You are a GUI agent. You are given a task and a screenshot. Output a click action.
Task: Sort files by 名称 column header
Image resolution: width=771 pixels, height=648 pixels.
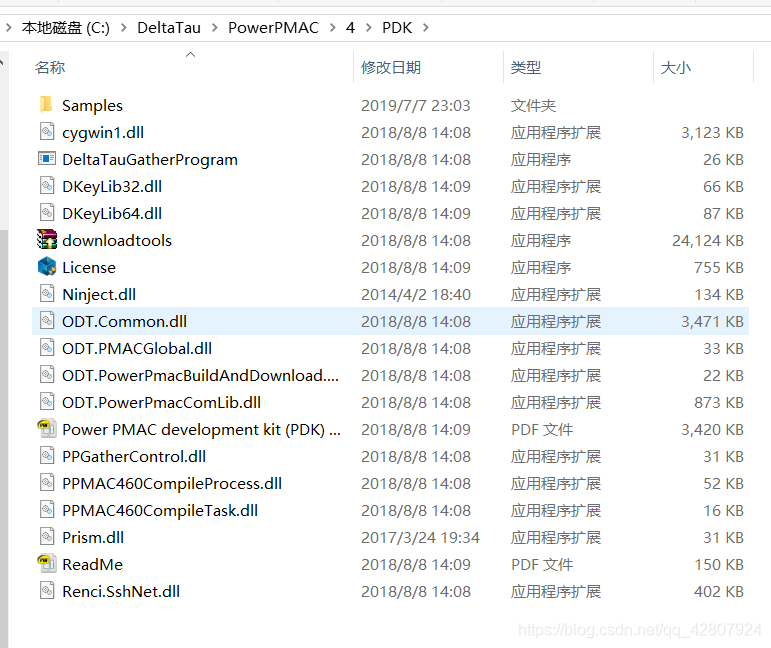point(50,67)
